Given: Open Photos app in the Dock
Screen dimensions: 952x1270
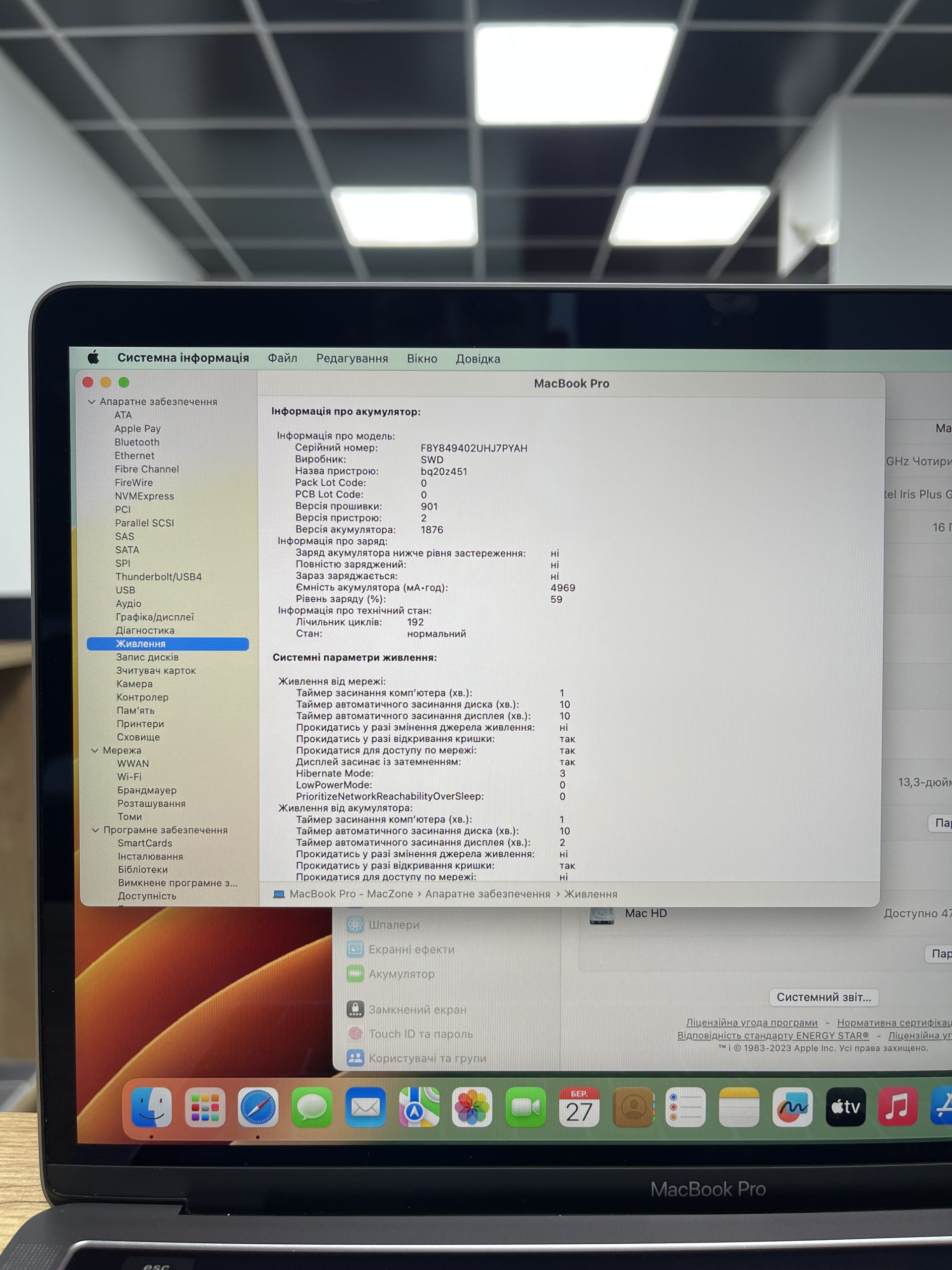Looking at the screenshot, I should [x=472, y=1106].
